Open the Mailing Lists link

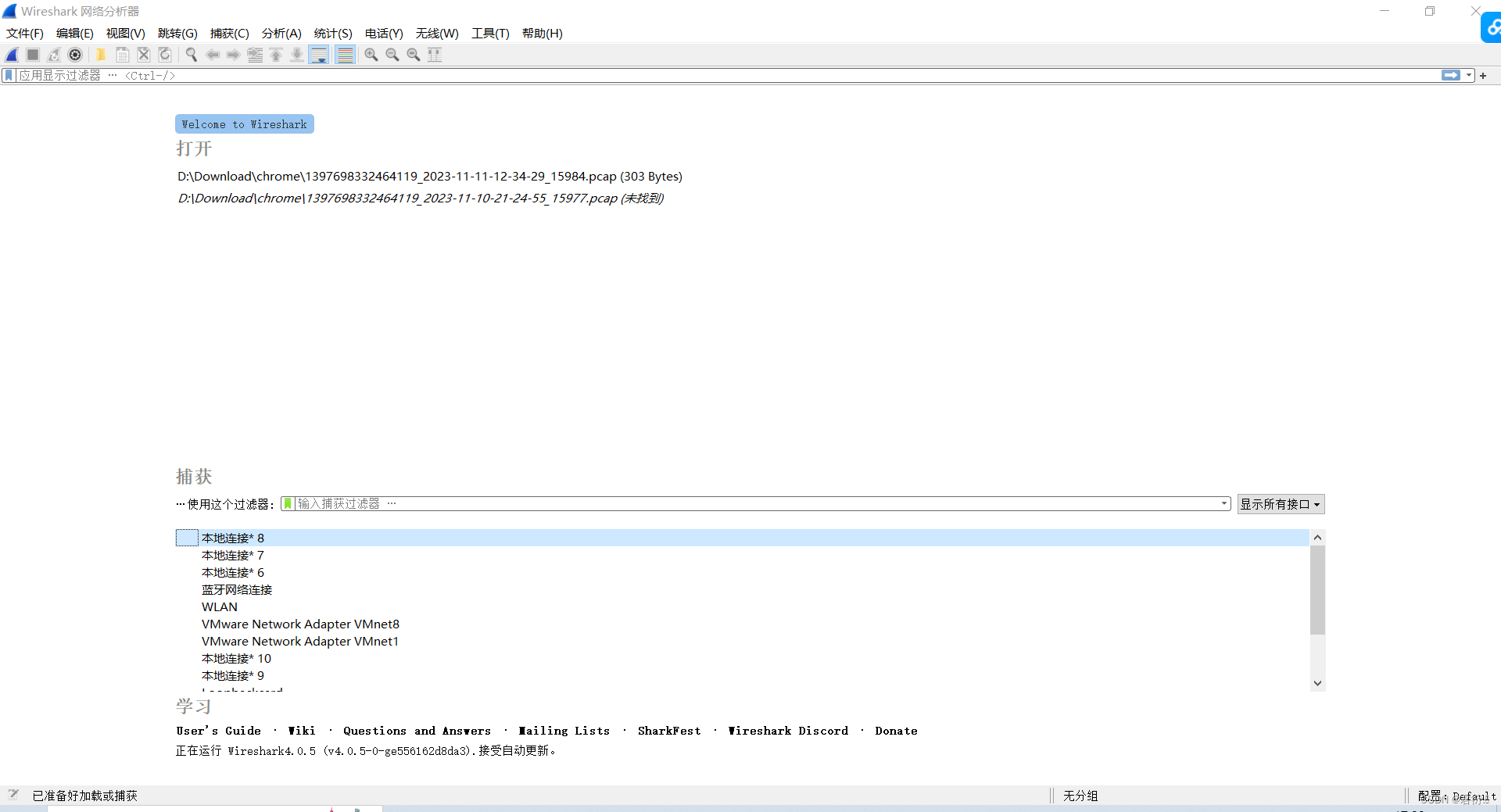(564, 731)
